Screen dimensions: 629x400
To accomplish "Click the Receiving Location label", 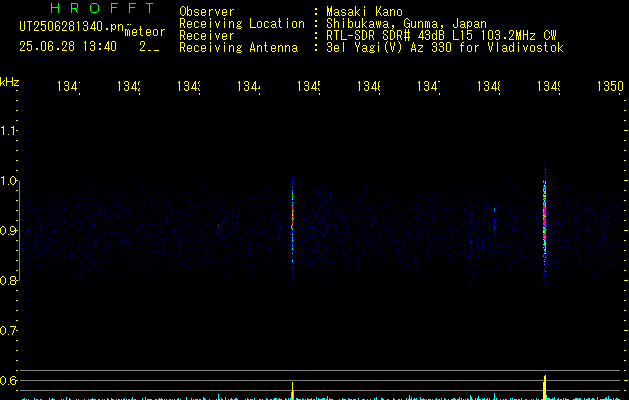I will 242,24.
